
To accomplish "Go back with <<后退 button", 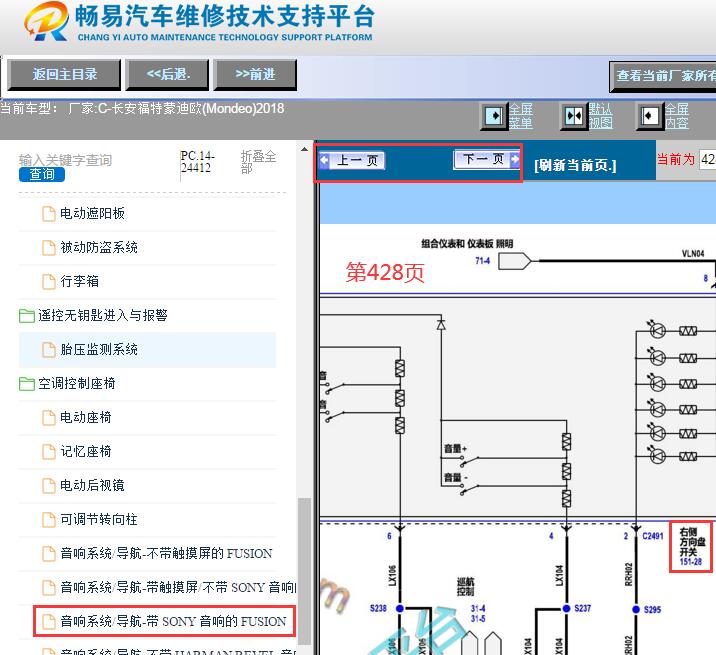I will (x=168, y=74).
